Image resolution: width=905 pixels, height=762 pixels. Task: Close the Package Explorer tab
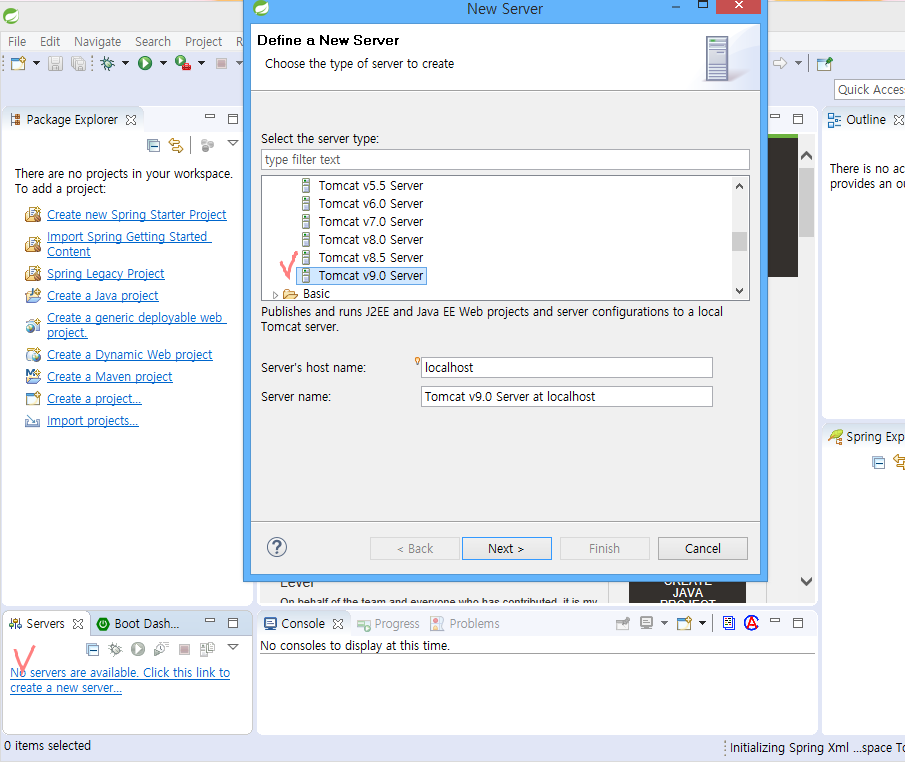(x=131, y=120)
